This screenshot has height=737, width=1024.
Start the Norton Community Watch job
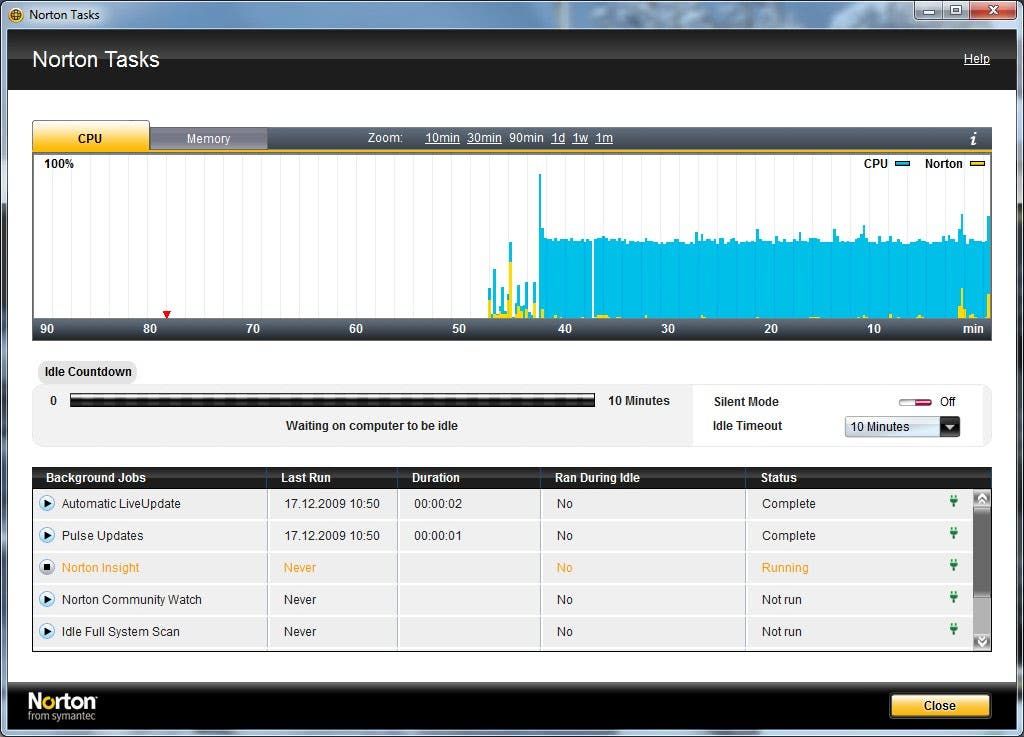pos(46,599)
